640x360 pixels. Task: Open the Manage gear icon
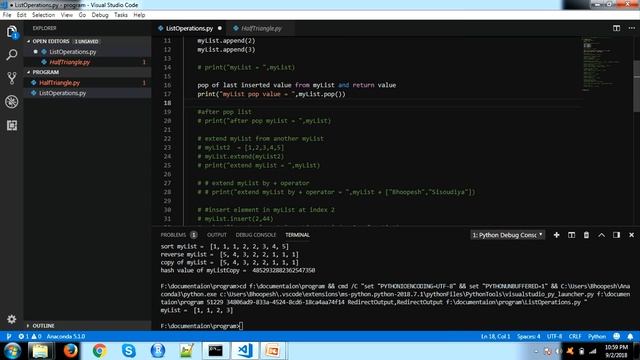click(11, 319)
